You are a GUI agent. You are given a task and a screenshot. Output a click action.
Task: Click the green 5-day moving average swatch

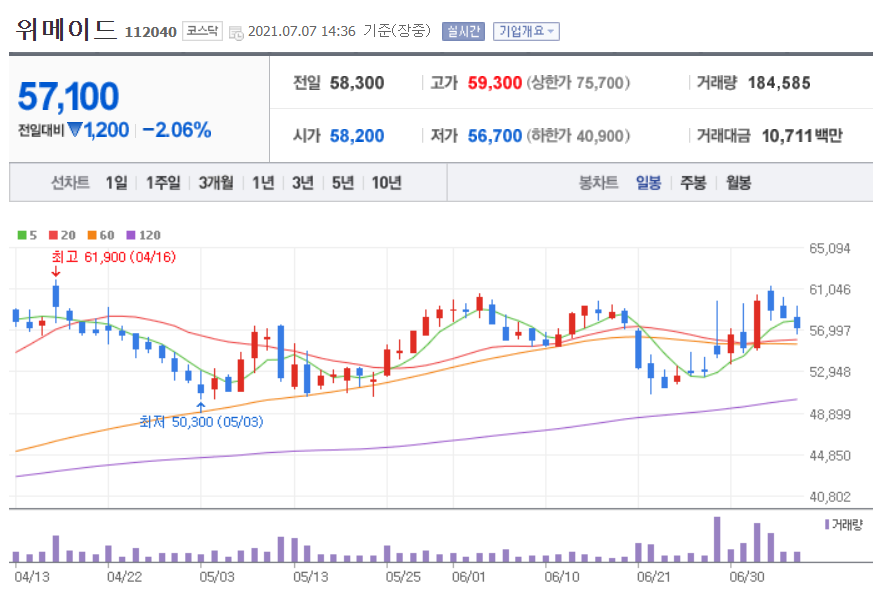22,235
